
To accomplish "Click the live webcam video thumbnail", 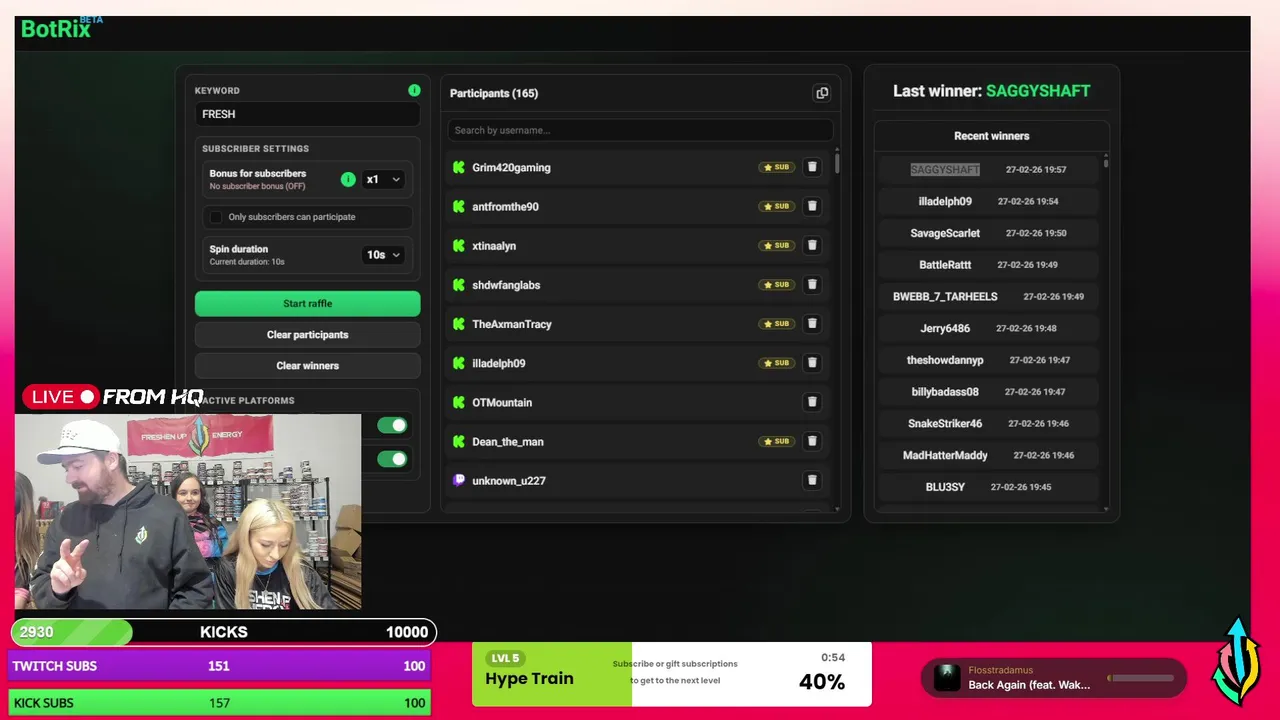I will [x=188, y=511].
